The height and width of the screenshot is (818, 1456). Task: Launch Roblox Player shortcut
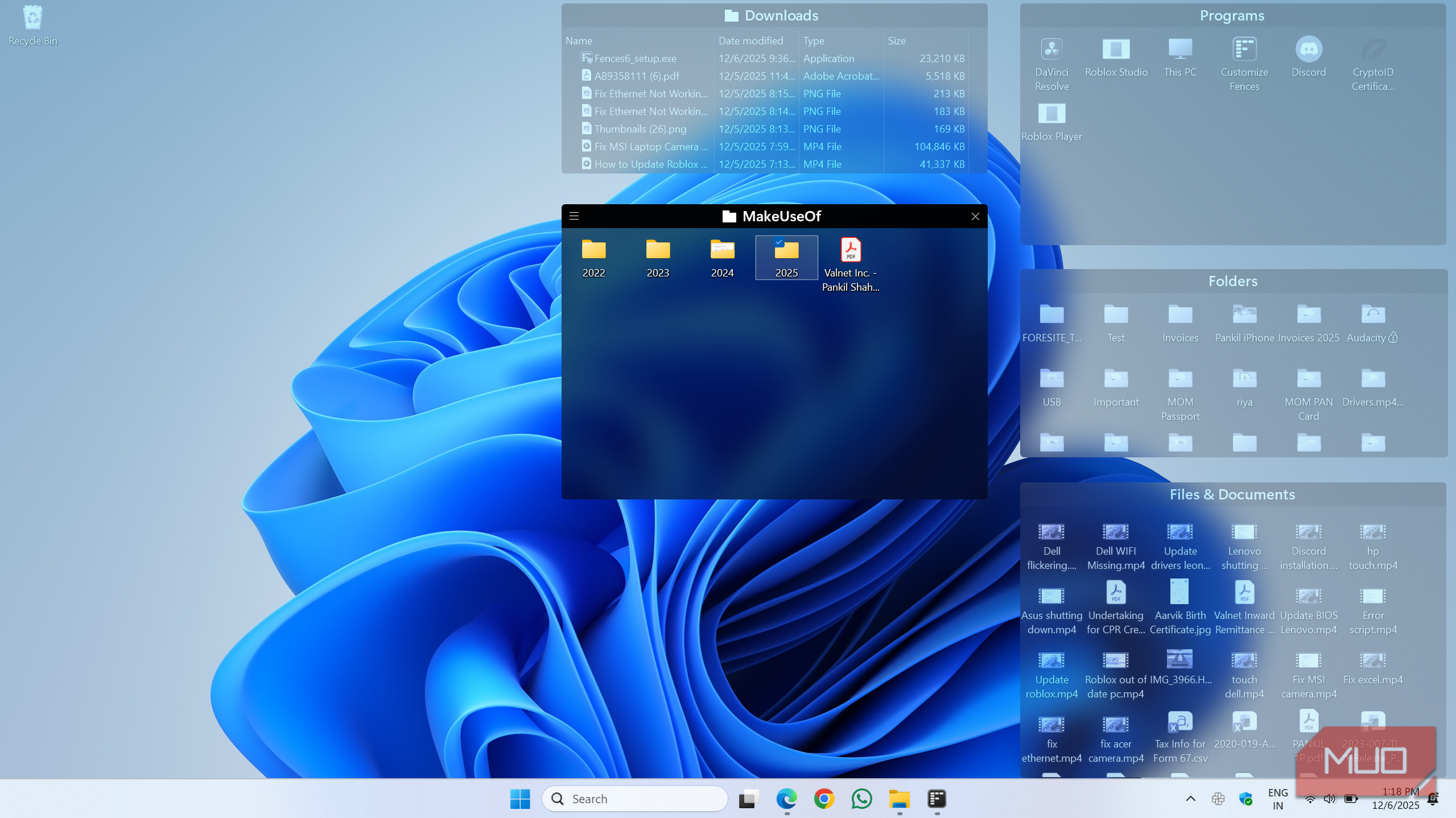pos(1051,122)
